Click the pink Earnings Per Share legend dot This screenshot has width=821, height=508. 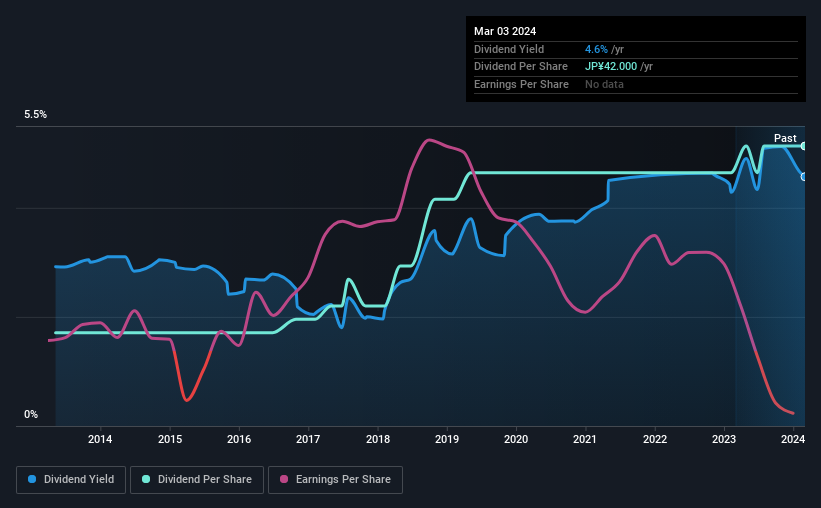[284, 479]
